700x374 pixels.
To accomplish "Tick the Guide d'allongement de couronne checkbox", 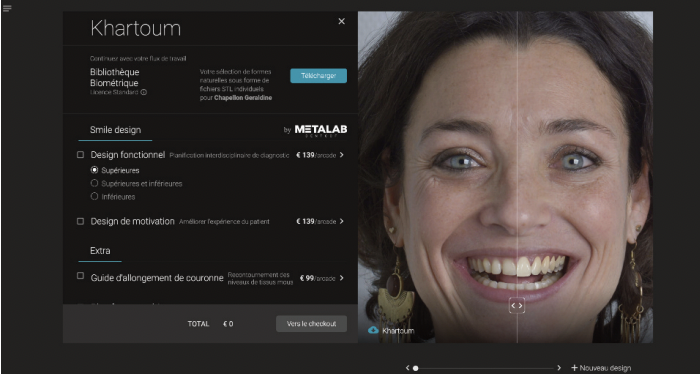I will tap(80, 276).
